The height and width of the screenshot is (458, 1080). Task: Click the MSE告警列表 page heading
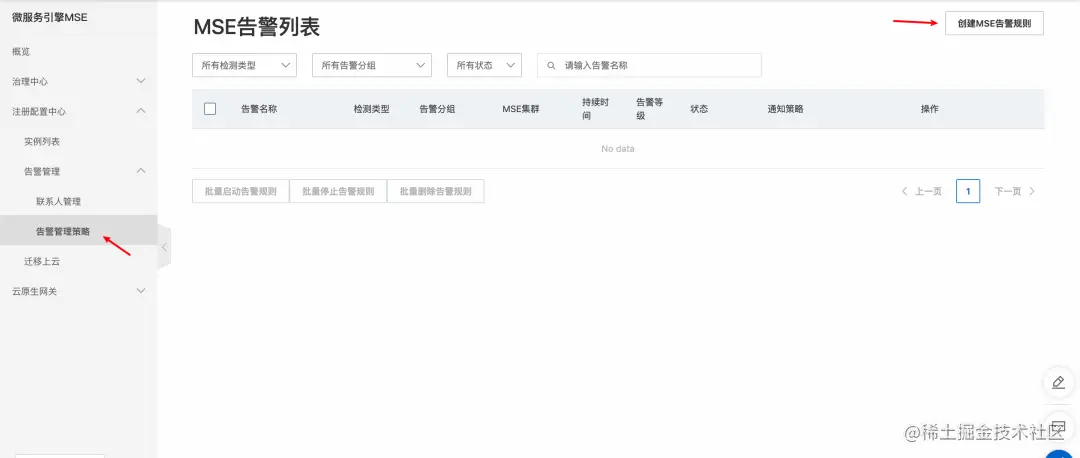click(256, 27)
